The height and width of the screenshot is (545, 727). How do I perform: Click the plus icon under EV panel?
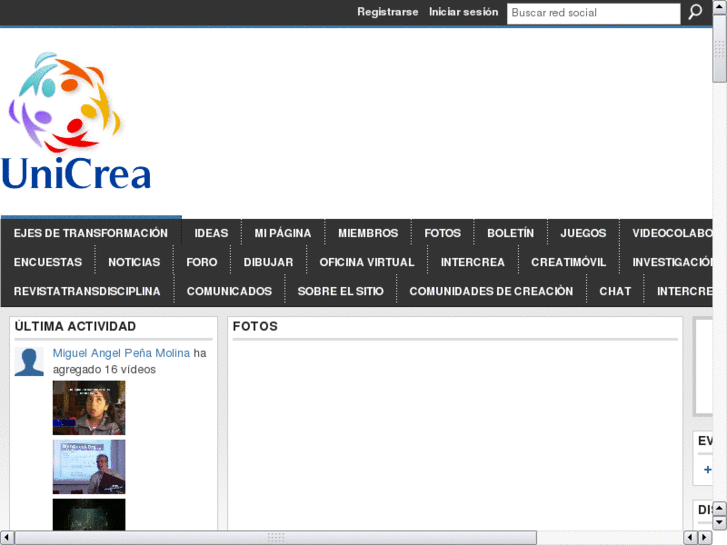pos(707,469)
